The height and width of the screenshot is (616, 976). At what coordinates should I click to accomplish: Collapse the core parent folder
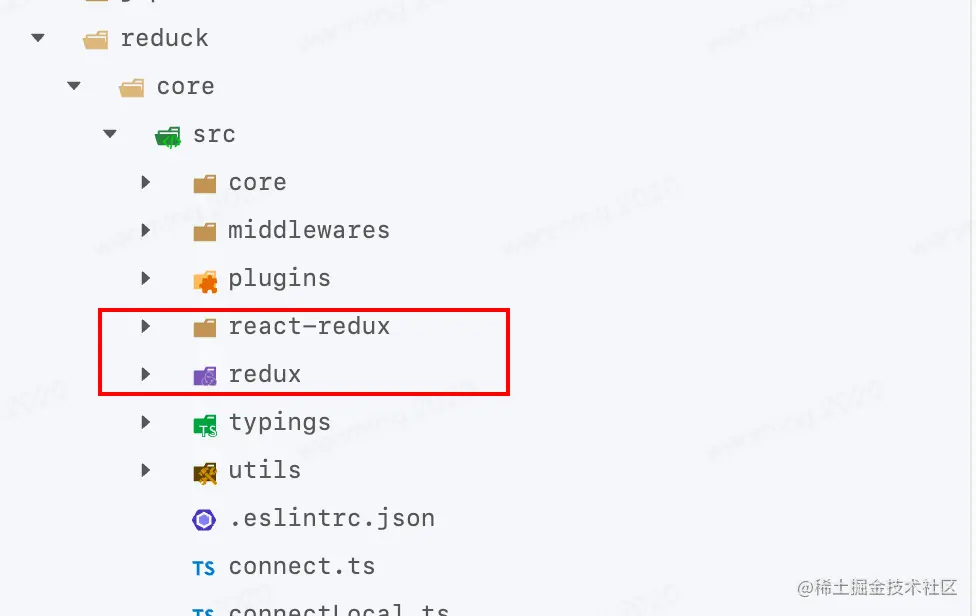[x=73, y=85]
